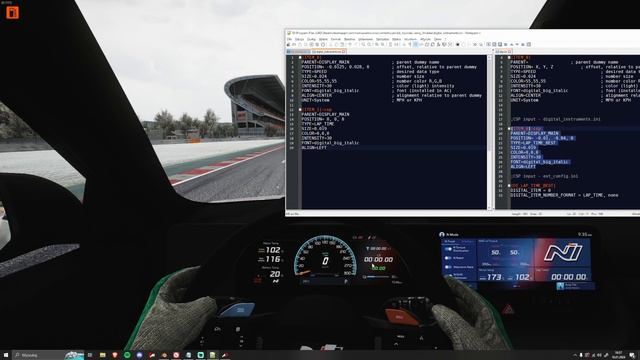640x360 pixels.
Task: Launch Brave browser from the taskbar
Action: coord(115,355)
